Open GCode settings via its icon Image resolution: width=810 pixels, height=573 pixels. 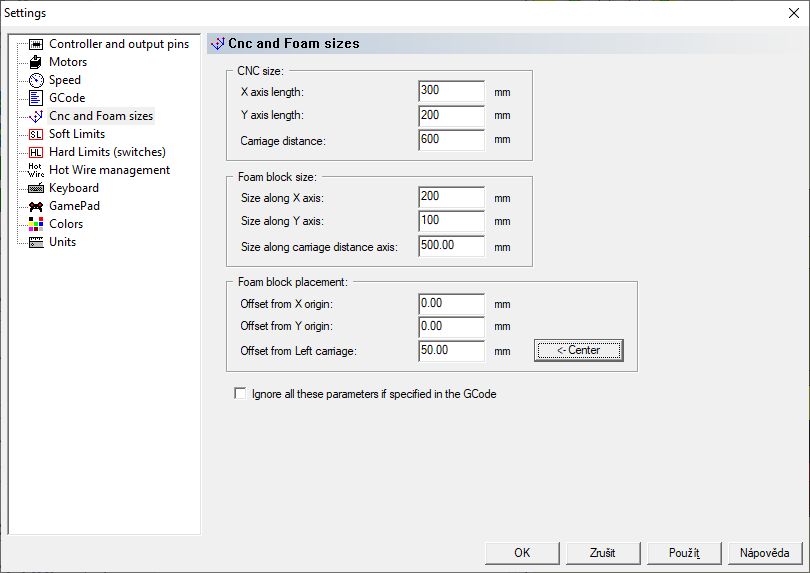point(36,98)
